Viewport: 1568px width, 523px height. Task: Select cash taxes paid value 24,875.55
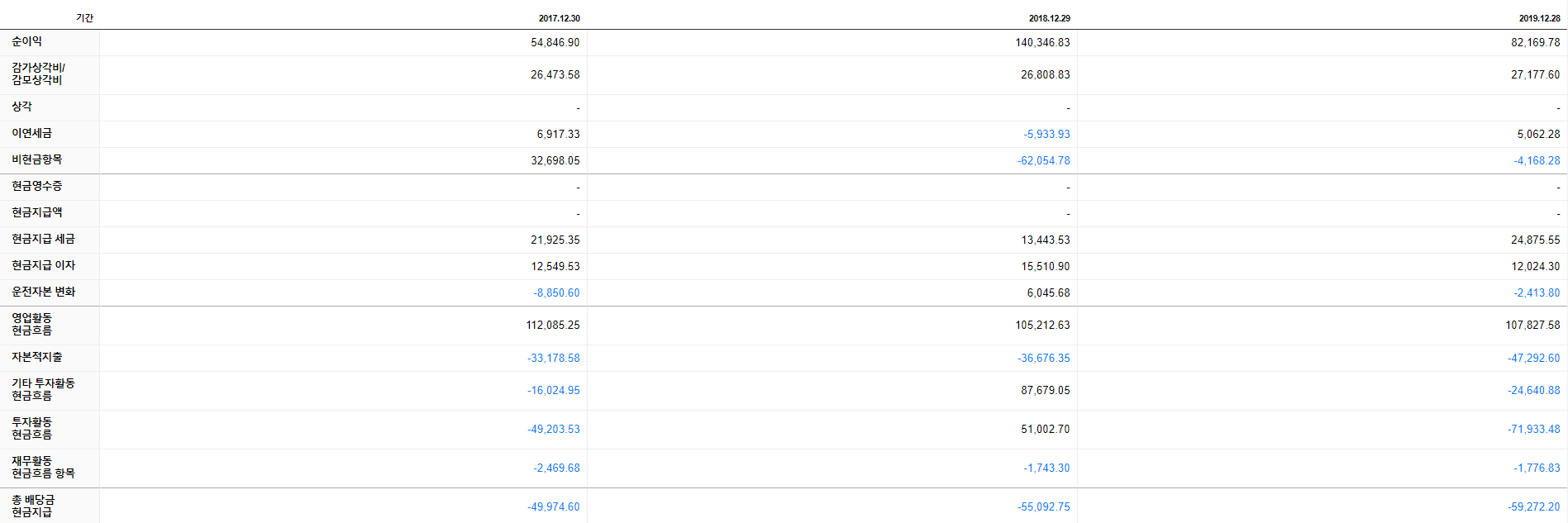click(x=1536, y=240)
